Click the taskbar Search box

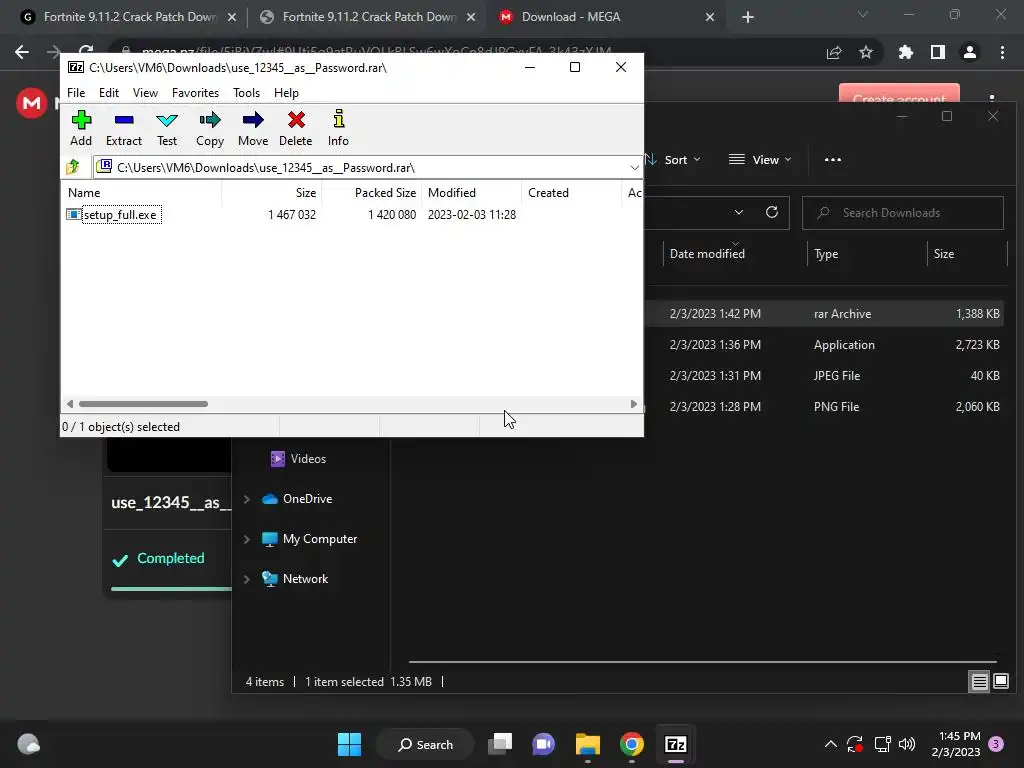pyautogui.click(x=425, y=744)
